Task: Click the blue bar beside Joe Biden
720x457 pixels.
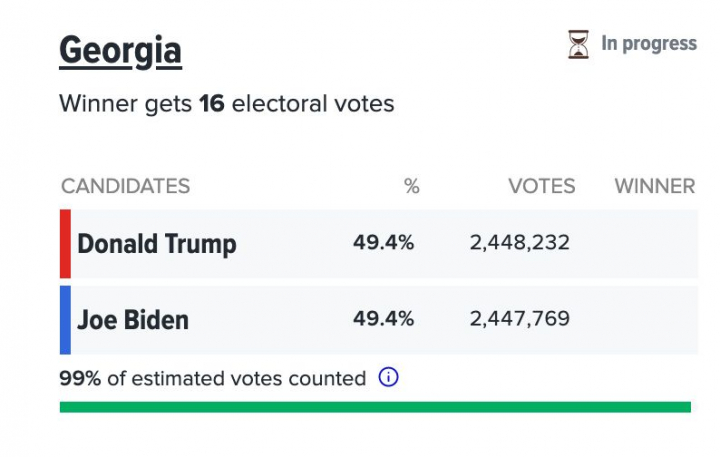Action: pos(65,320)
